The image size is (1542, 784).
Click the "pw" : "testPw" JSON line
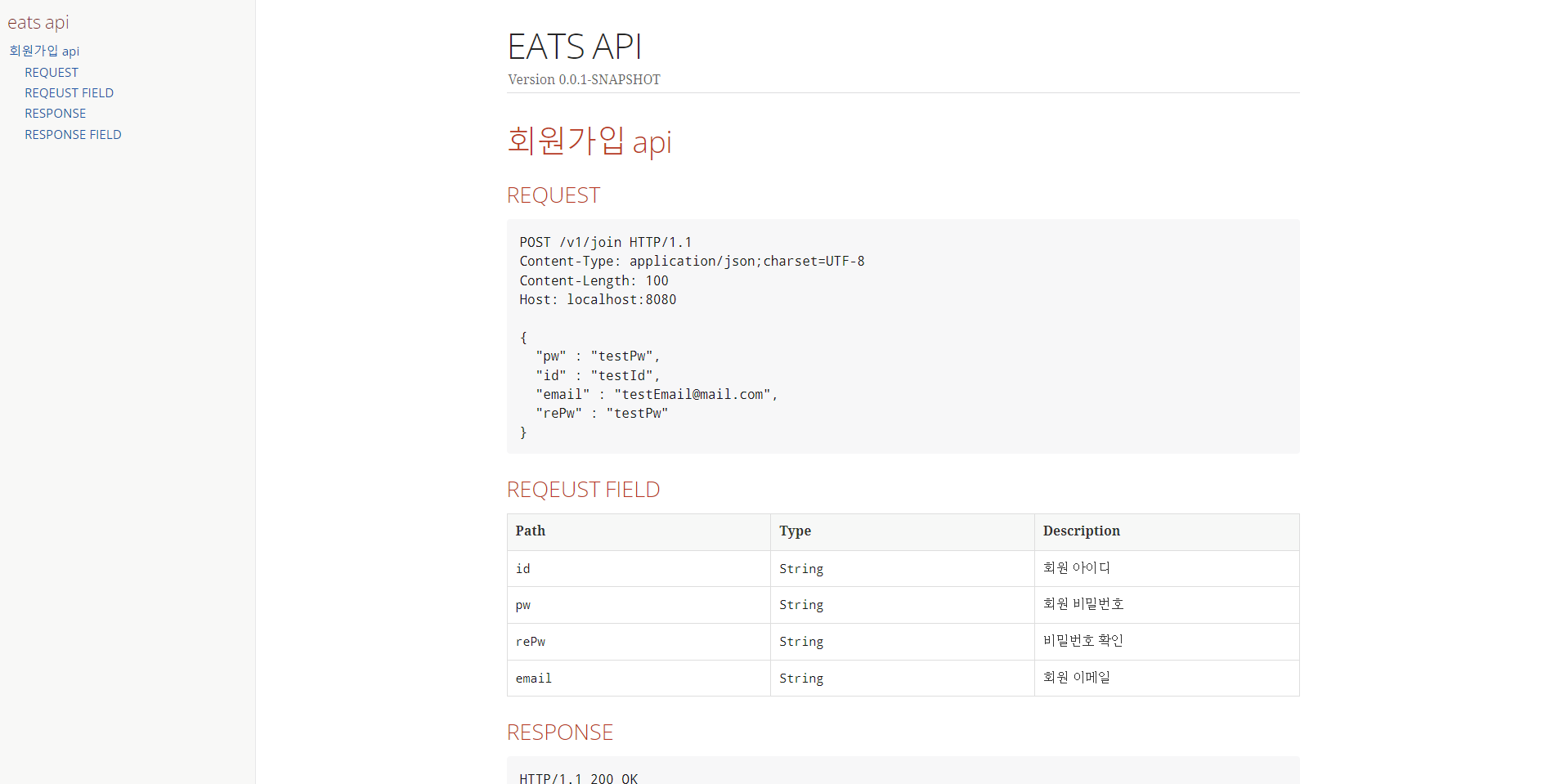(598, 356)
